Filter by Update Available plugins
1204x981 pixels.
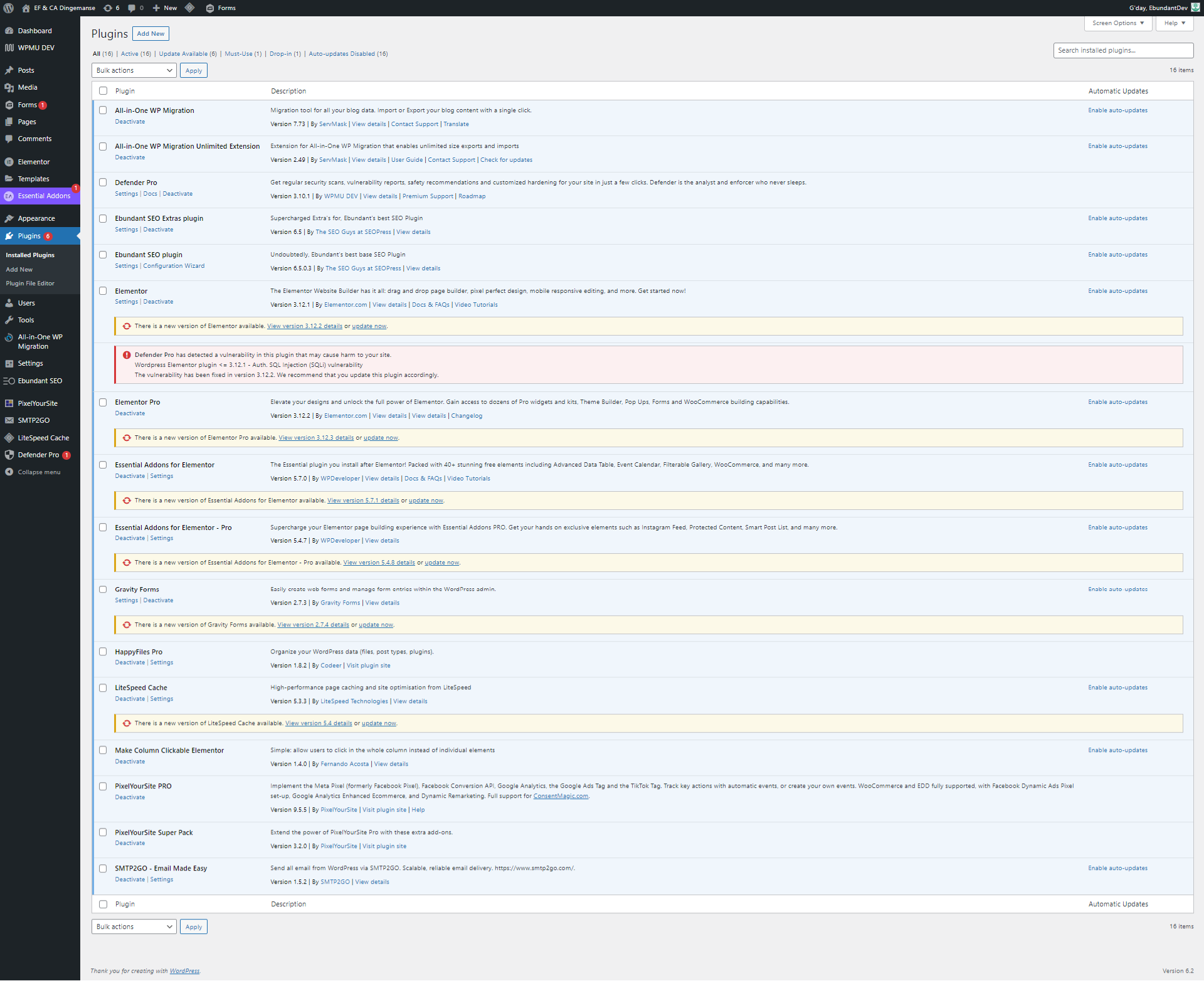click(183, 54)
